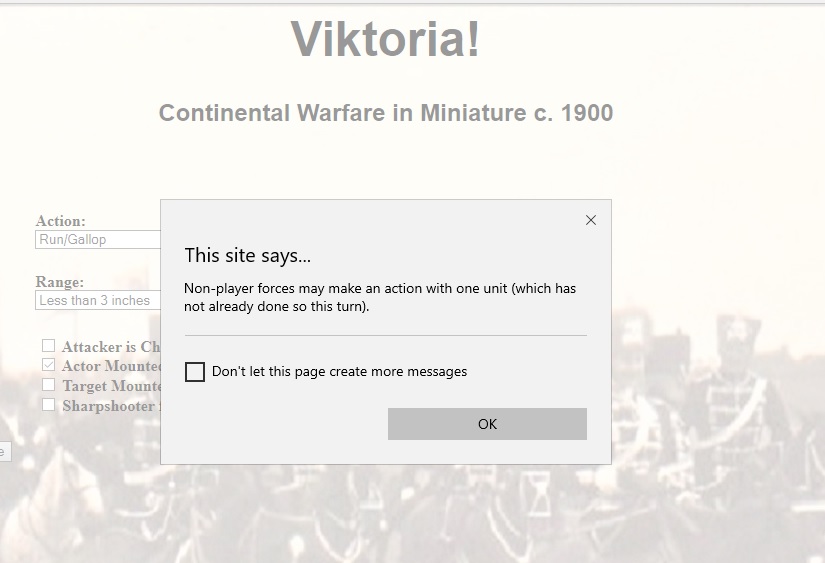This screenshot has height=563, width=825.
Task: Click the 'Don't let this page create more messages' label
Action: point(339,372)
